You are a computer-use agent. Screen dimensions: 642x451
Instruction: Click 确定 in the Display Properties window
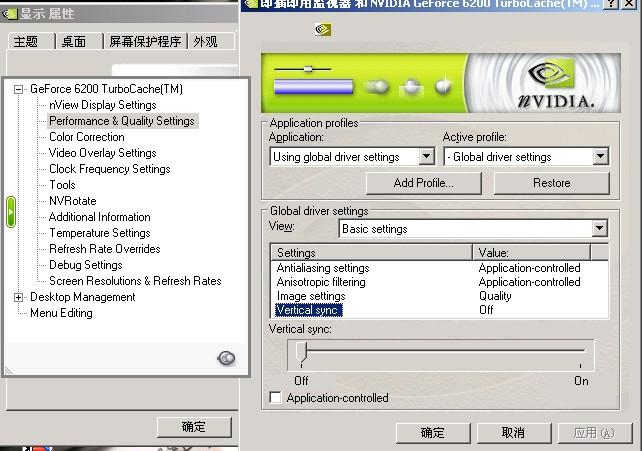point(194,427)
